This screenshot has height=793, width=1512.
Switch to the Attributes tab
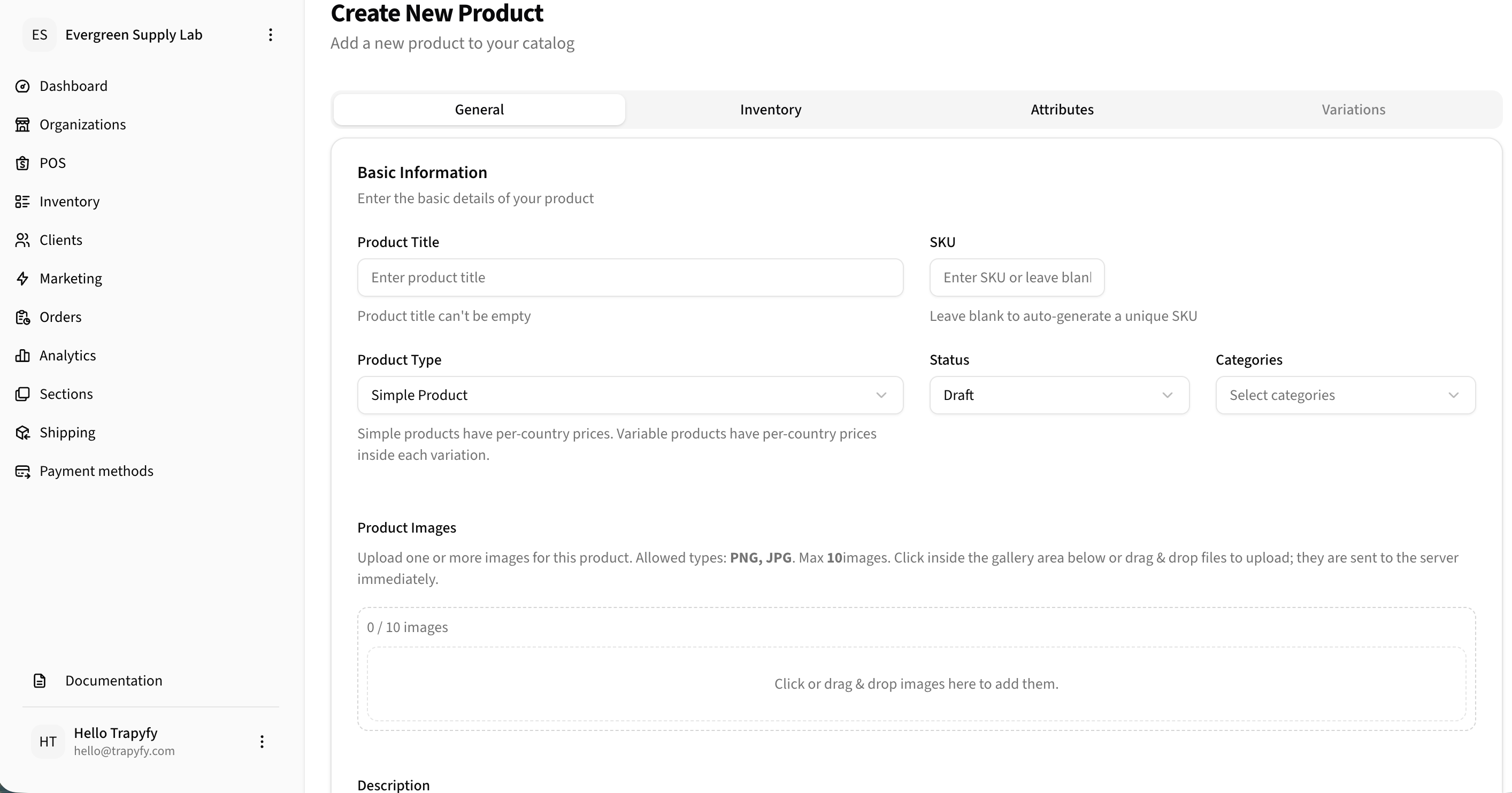[x=1062, y=110]
